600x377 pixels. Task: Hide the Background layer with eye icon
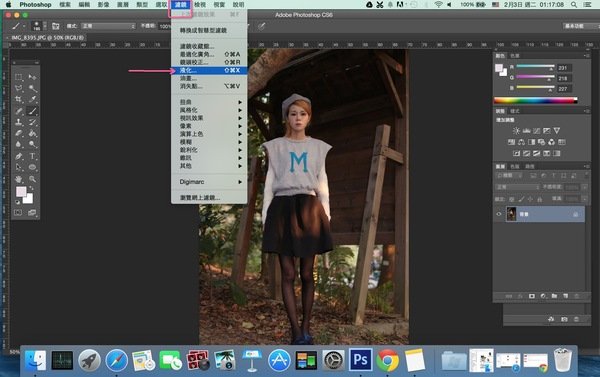[x=499, y=214]
